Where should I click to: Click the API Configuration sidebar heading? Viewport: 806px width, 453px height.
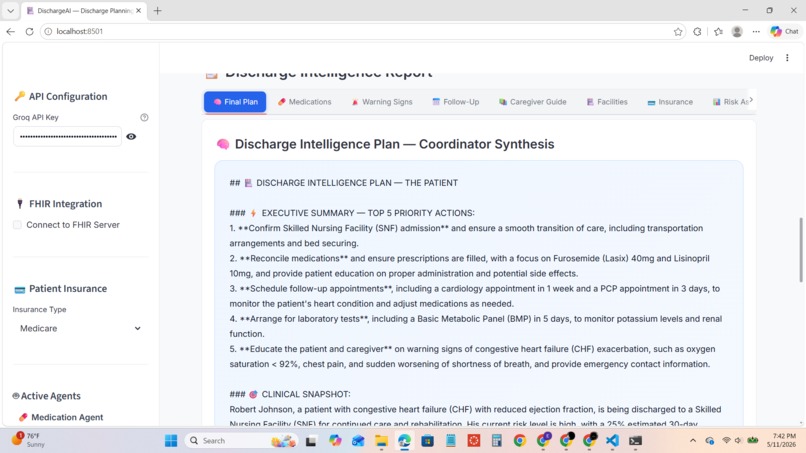[x=61, y=96]
